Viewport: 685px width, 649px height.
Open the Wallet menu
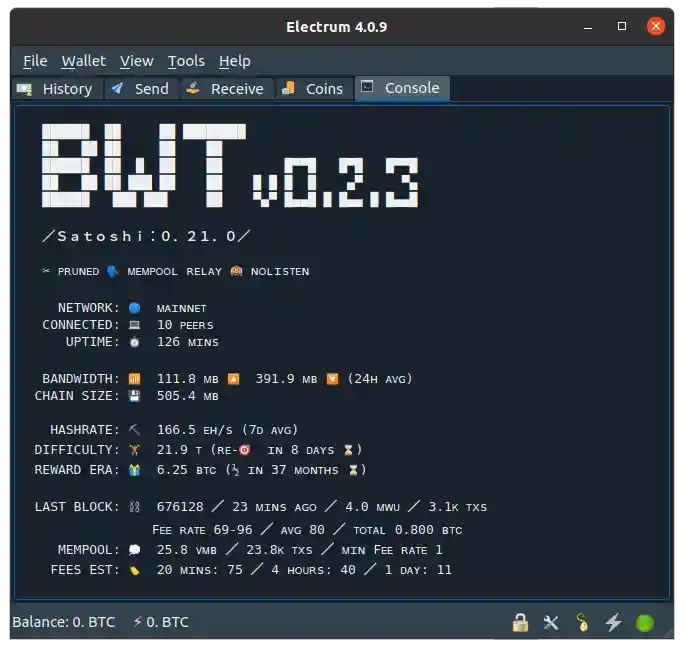(x=83, y=61)
